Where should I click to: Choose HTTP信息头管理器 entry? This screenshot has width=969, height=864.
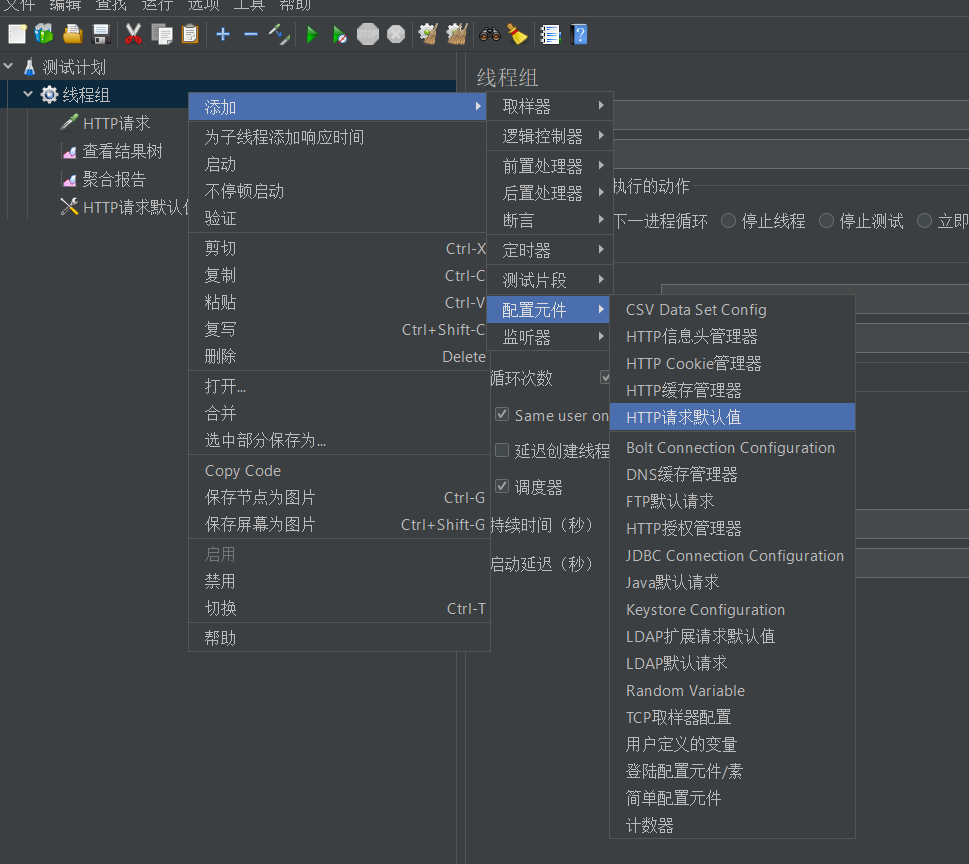(x=732, y=336)
